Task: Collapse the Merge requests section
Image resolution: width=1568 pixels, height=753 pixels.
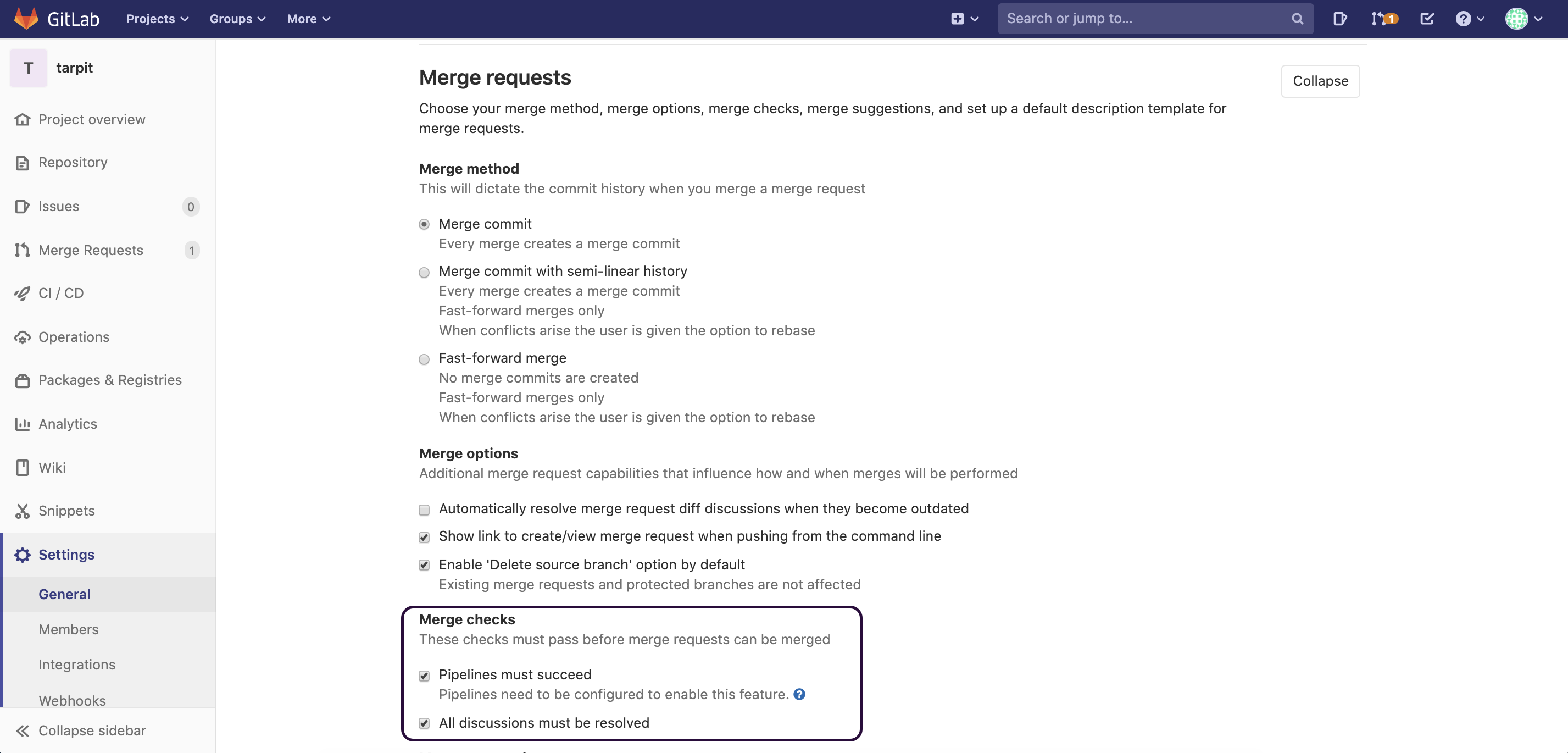Action: click(1320, 81)
